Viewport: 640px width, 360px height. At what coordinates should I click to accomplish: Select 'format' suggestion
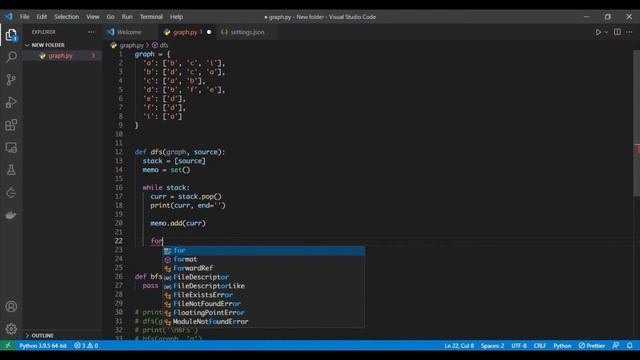[264, 260]
